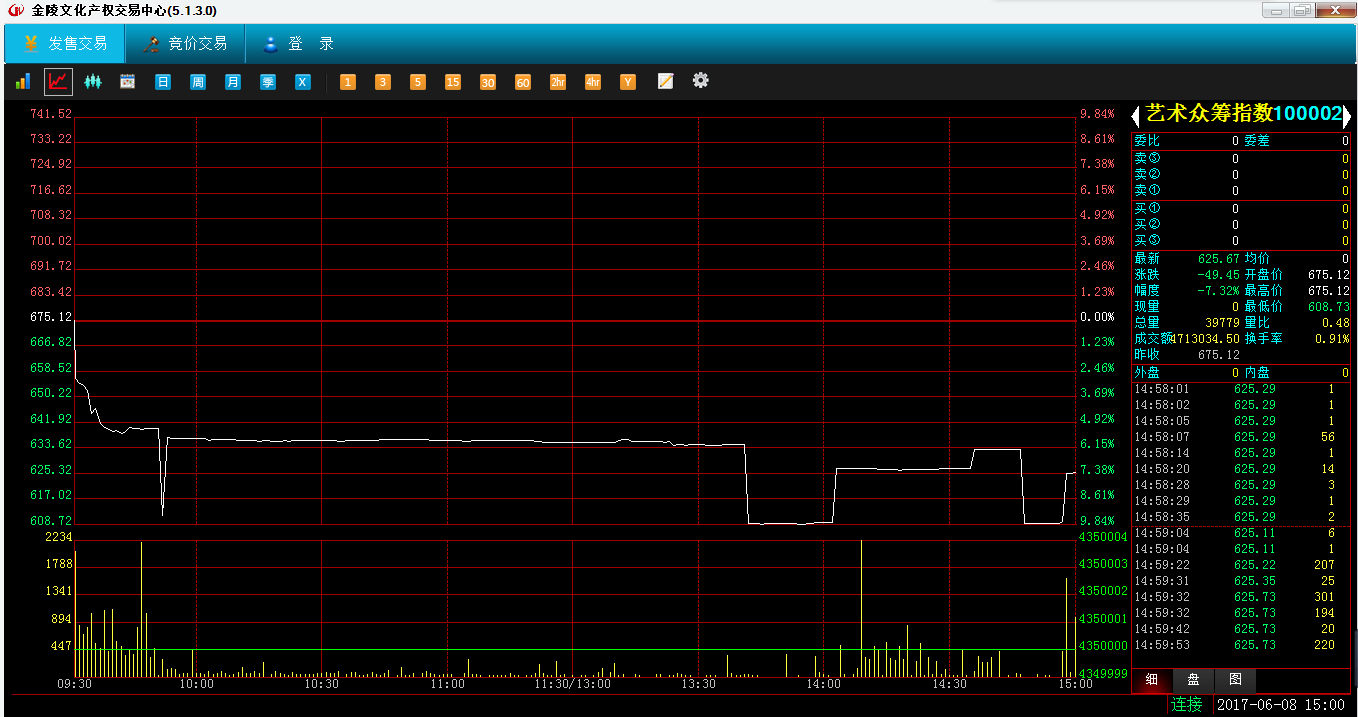1358x717 pixels.
Task: Click the 9.84% top percentage label
Action: [x=1096, y=114]
